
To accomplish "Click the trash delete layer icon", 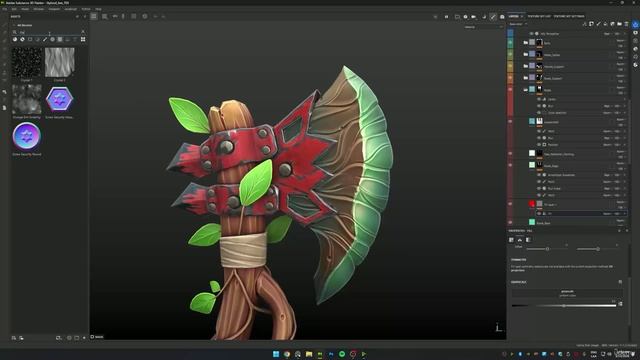I will (x=626, y=24).
